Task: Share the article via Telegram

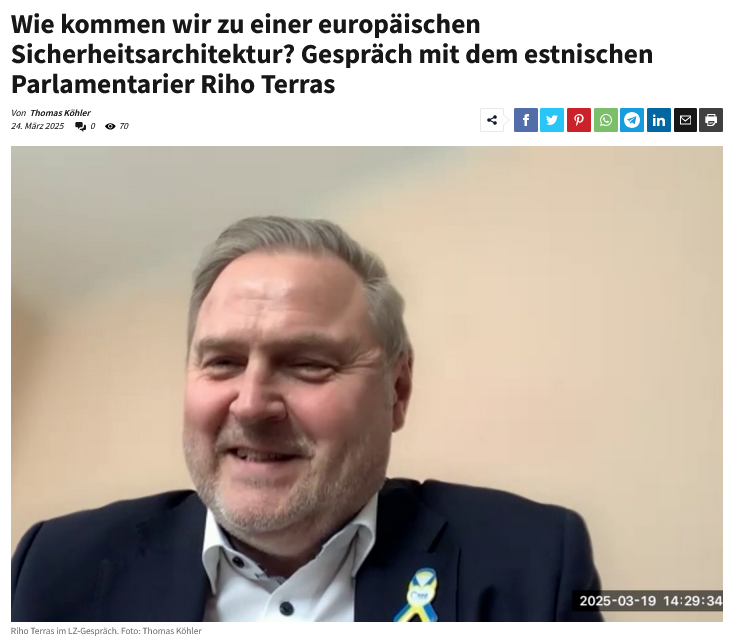Action: 632,120
